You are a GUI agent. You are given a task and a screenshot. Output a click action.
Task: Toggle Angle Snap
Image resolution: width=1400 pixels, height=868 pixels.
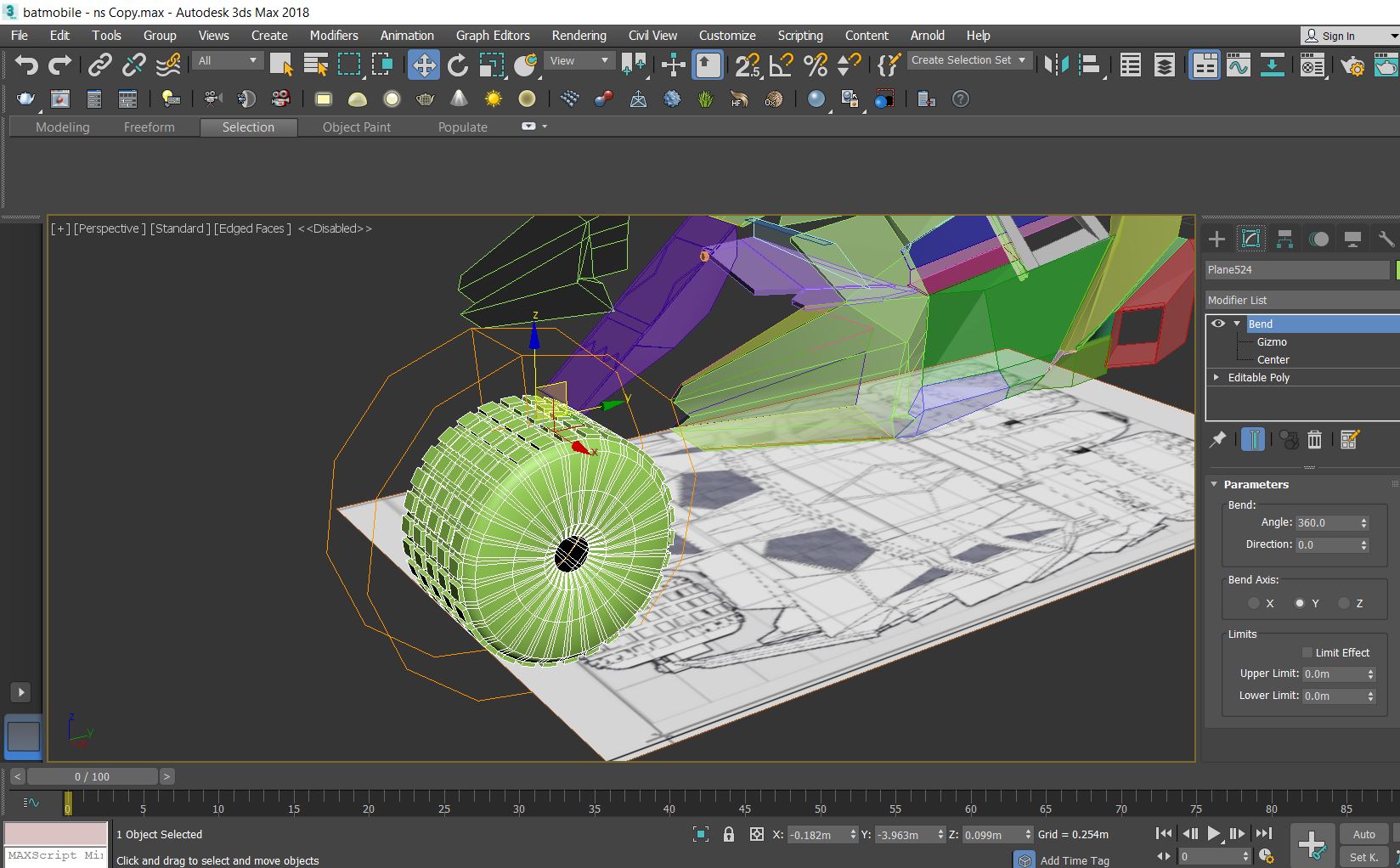click(x=781, y=65)
